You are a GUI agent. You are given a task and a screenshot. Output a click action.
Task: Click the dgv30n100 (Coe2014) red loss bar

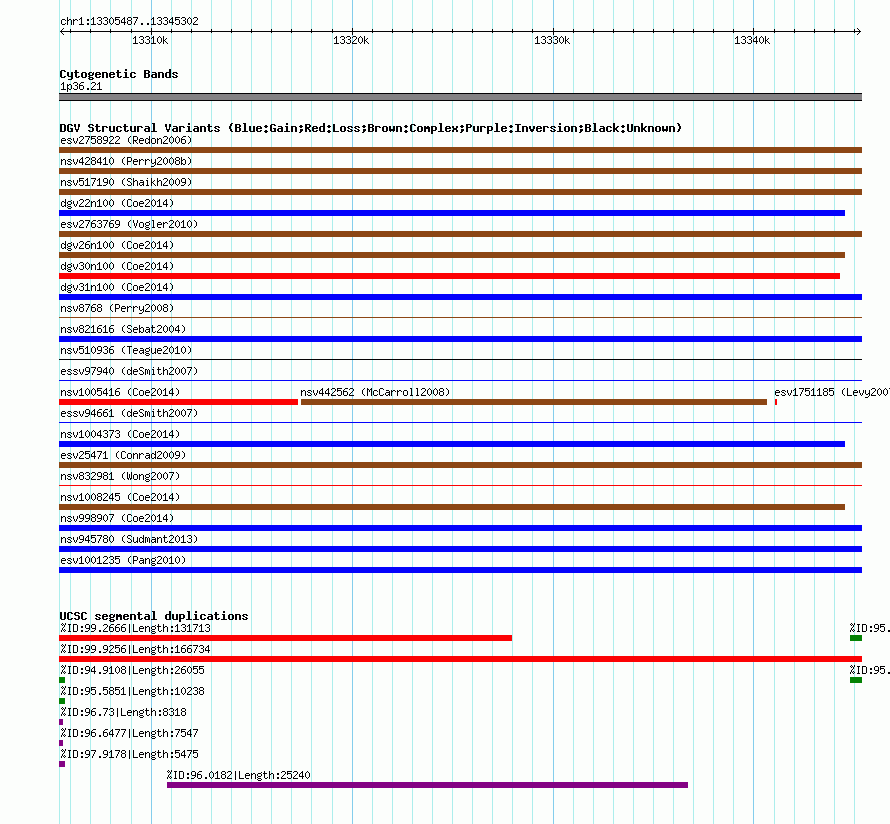click(x=450, y=276)
